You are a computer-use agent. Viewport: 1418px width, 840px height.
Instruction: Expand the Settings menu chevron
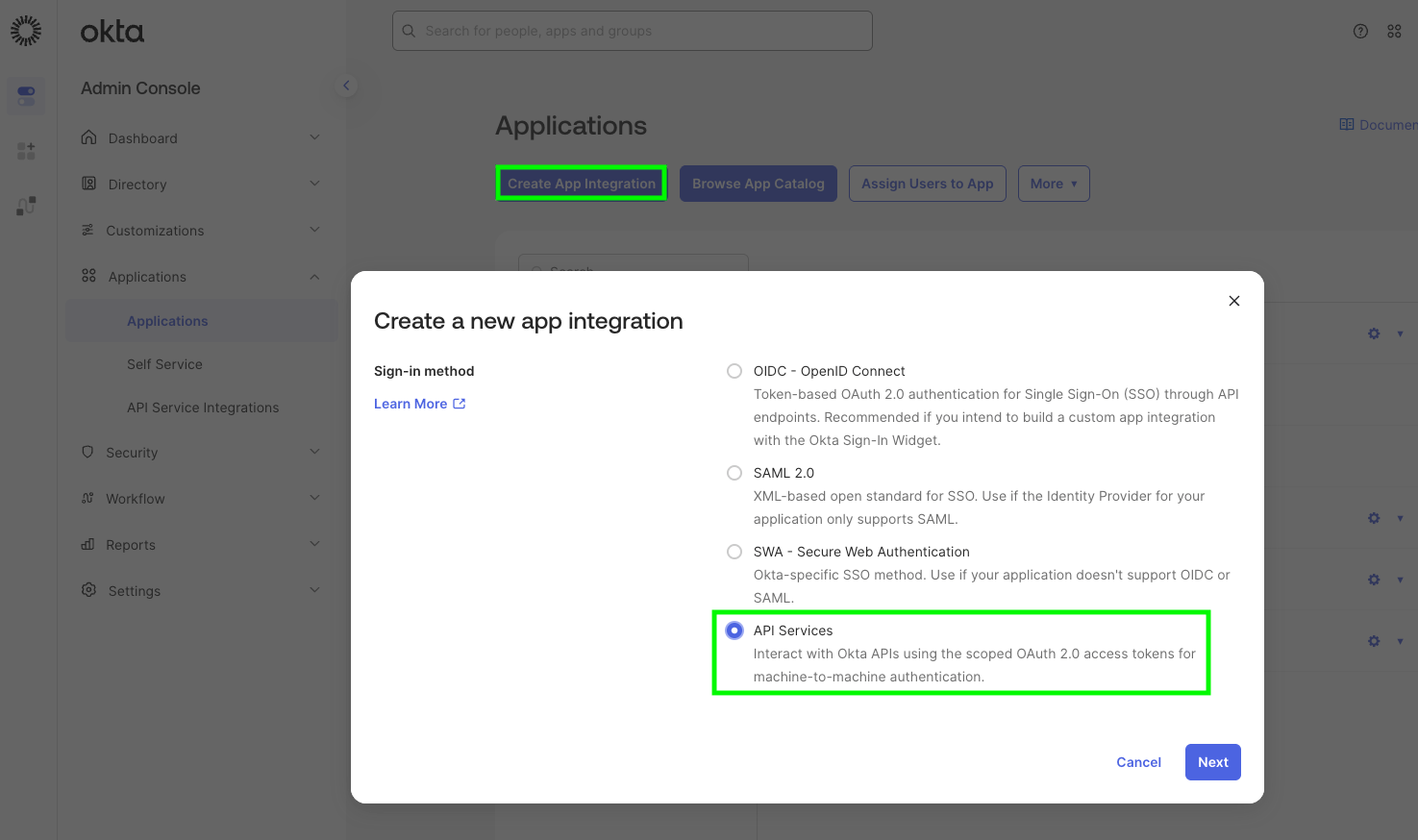(x=314, y=590)
